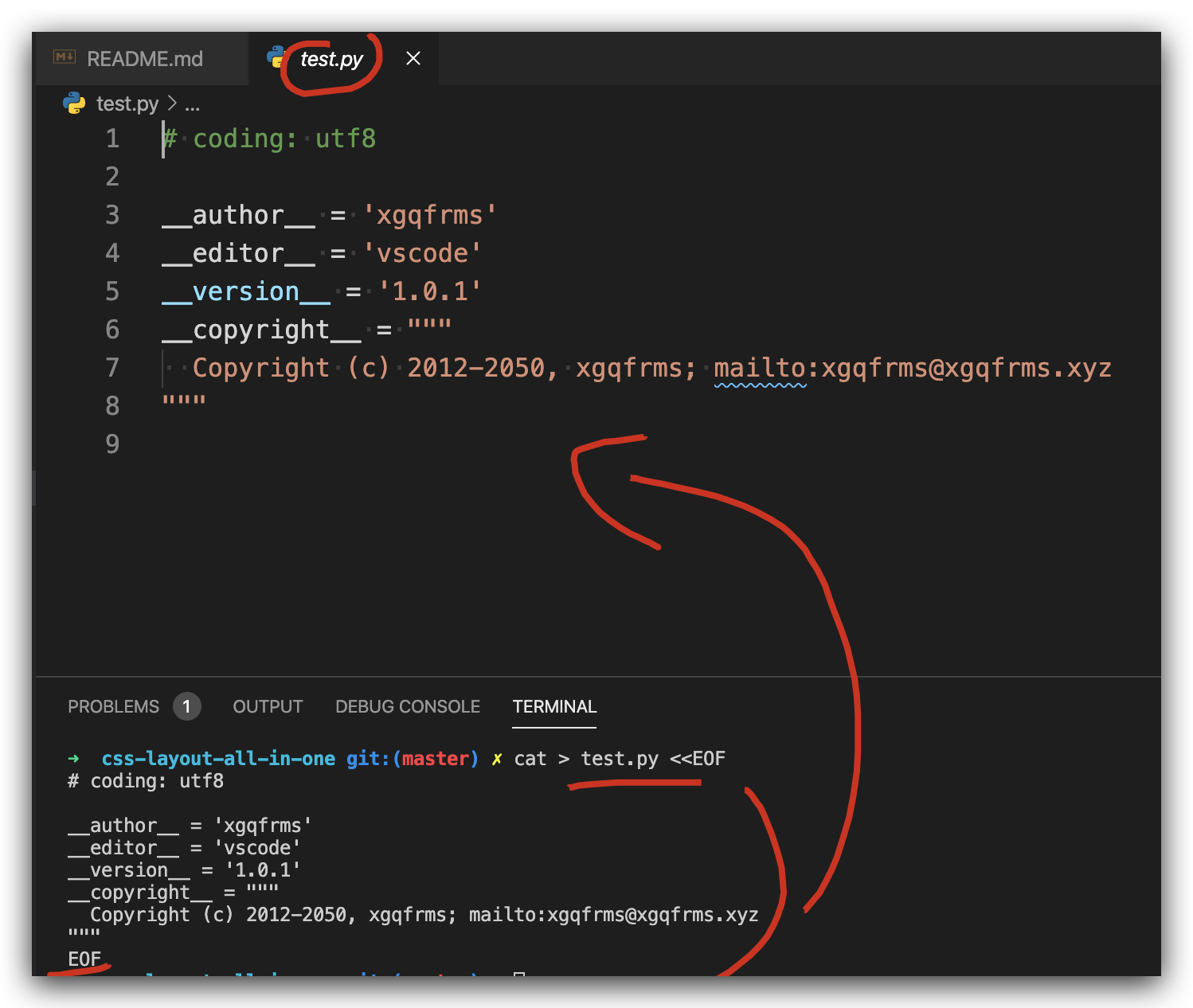Select the TERMINAL panel tab
1193x1008 pixels.
pos(554,706)
